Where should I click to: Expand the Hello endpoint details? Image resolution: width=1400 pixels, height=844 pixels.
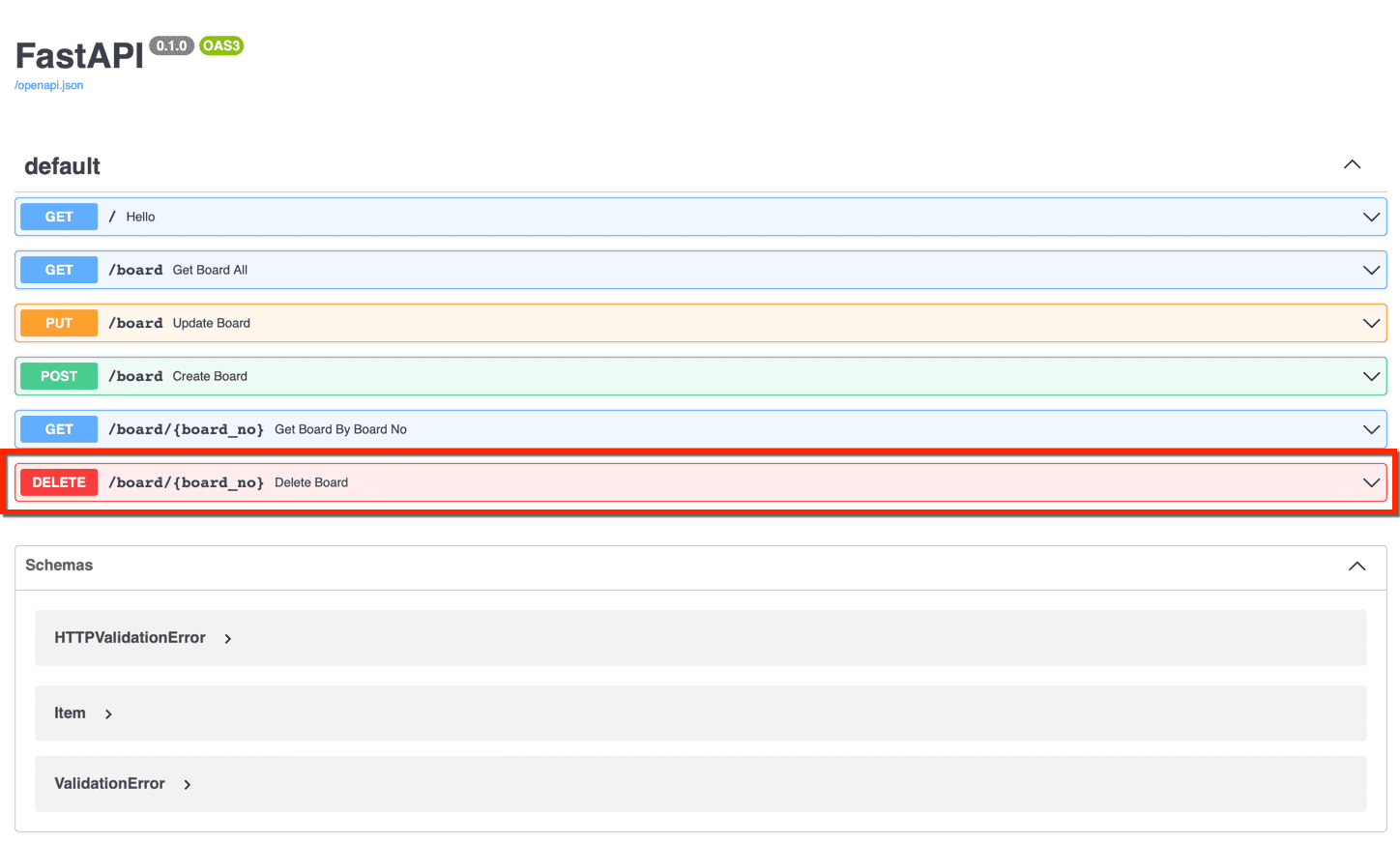pos(1371,217)
